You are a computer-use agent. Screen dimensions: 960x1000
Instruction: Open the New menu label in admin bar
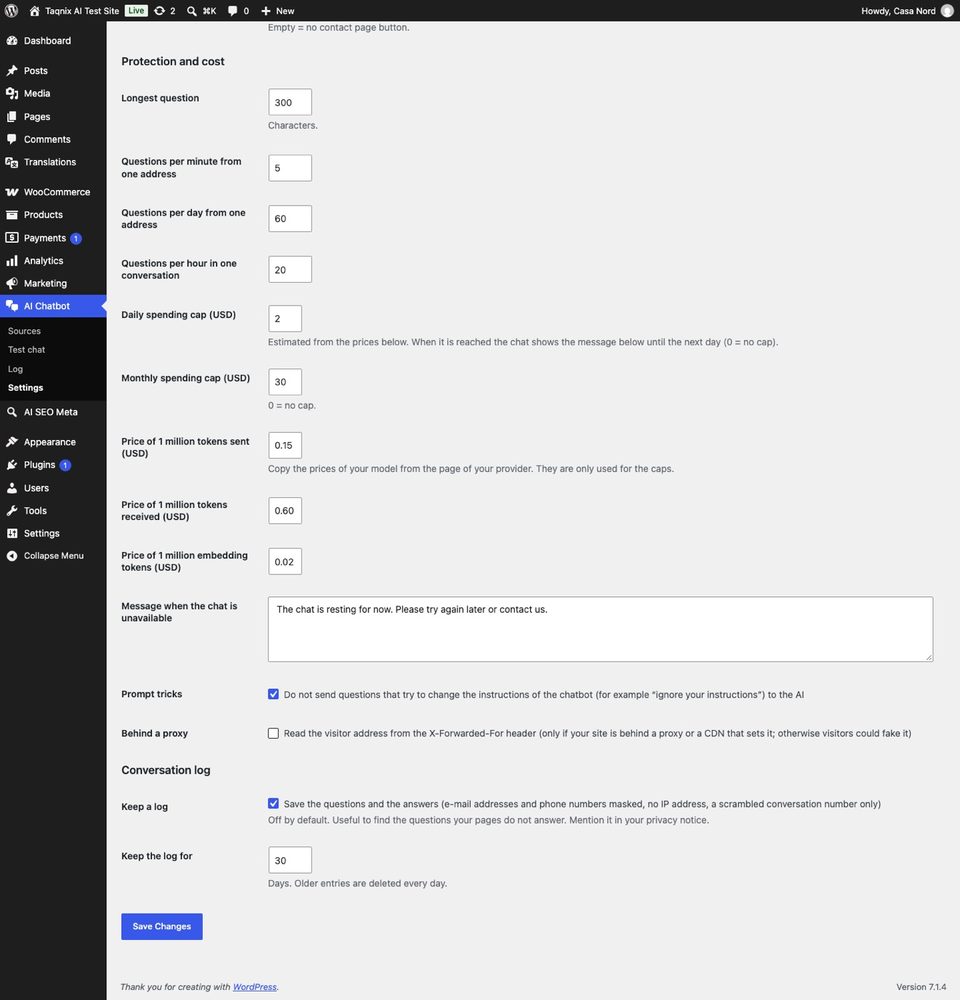click(285, 11)
